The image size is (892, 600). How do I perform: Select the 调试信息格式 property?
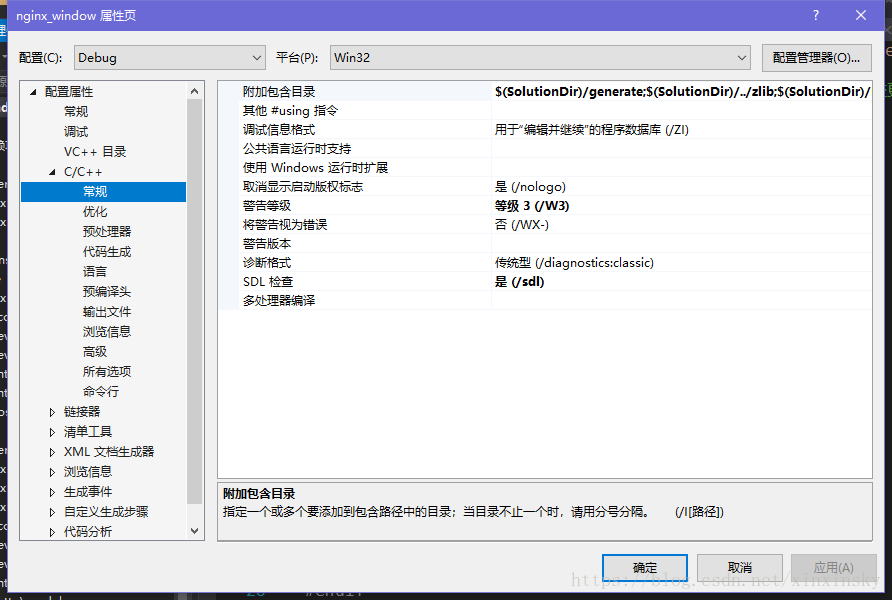pyautogui.click(x=279, y=130)
